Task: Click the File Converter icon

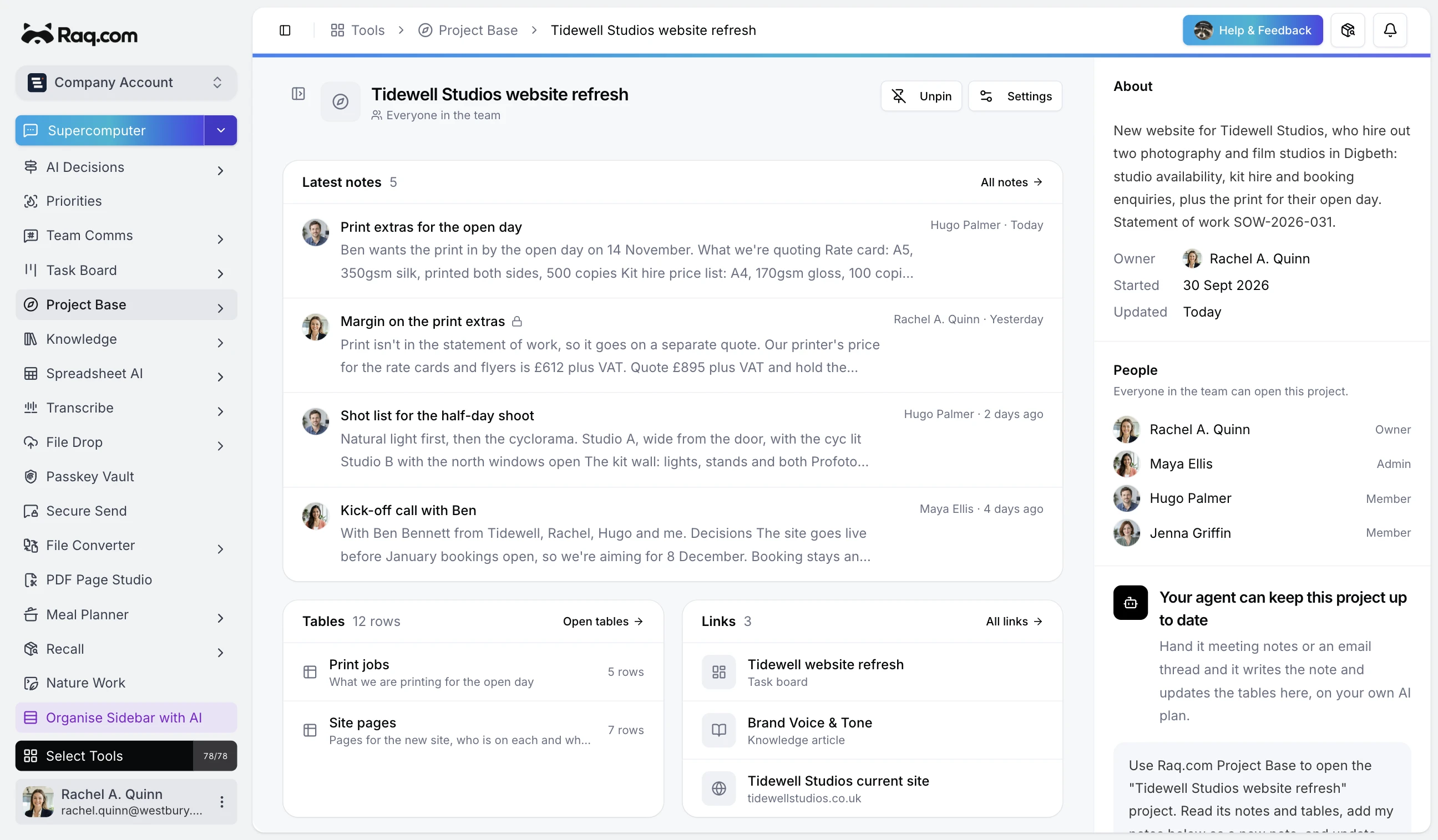Action: tap(31, 545)
